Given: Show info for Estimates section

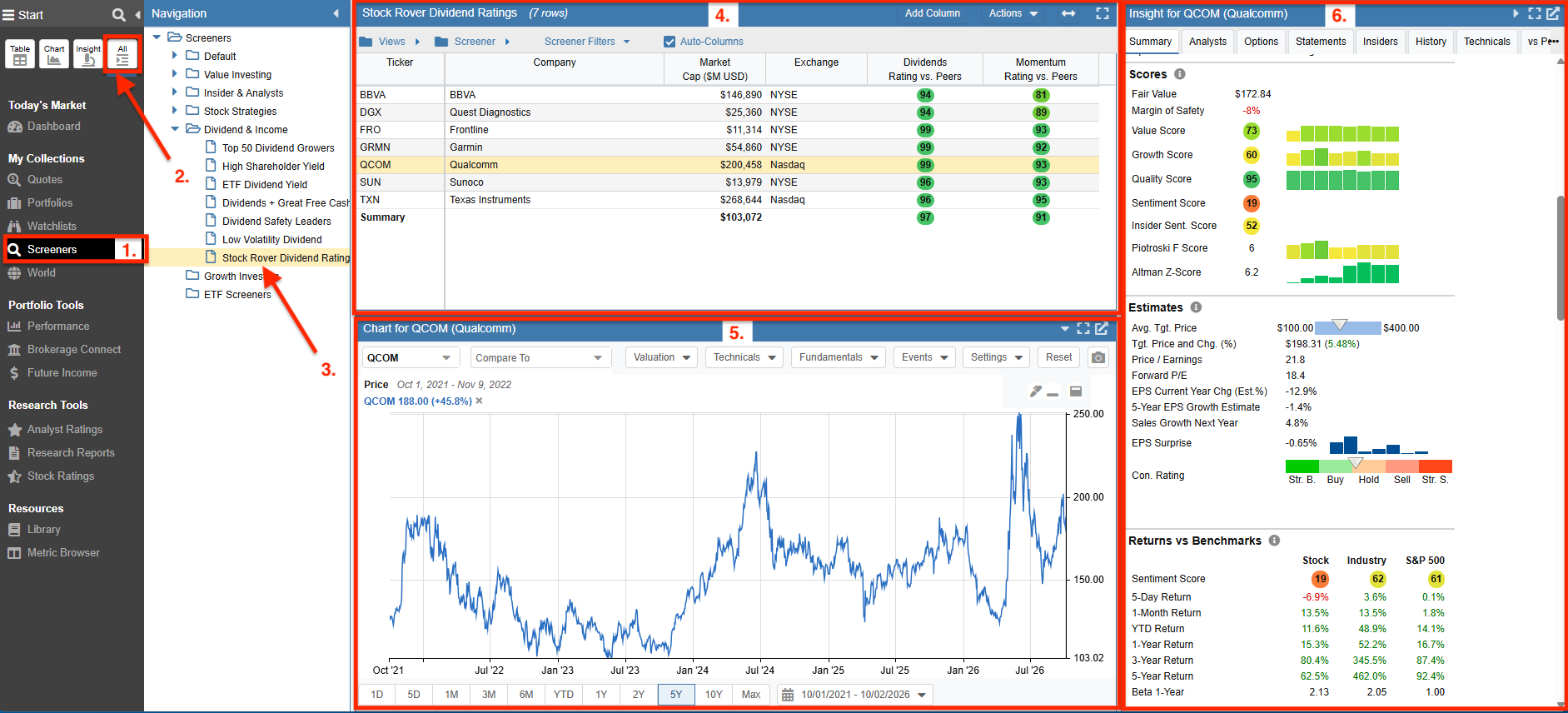Looking at the screenshot, I should point(1196,307).
